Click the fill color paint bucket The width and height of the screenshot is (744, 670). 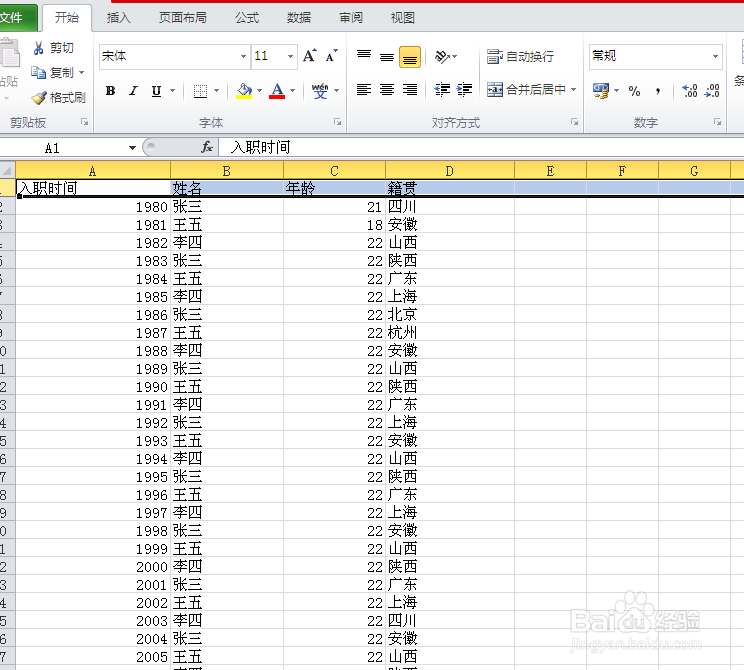(244, 91)
